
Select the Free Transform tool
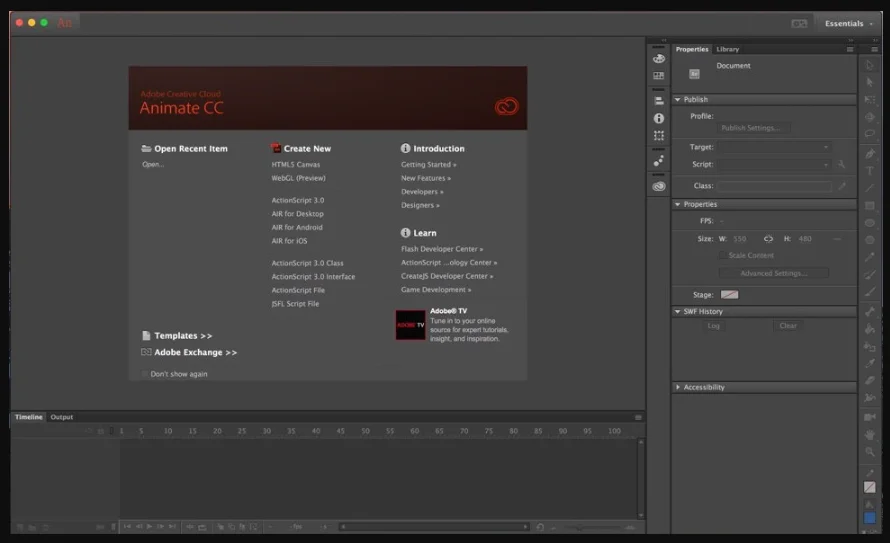[870, 100]
